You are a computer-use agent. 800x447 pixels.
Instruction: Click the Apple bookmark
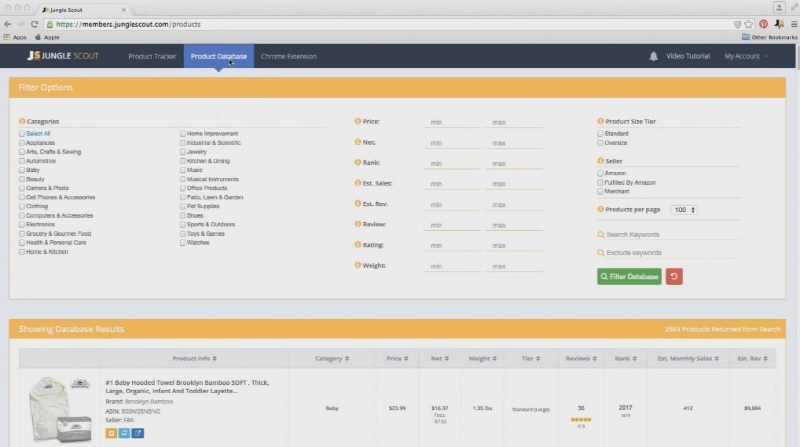pyautogui.click(x=47, y=37)
